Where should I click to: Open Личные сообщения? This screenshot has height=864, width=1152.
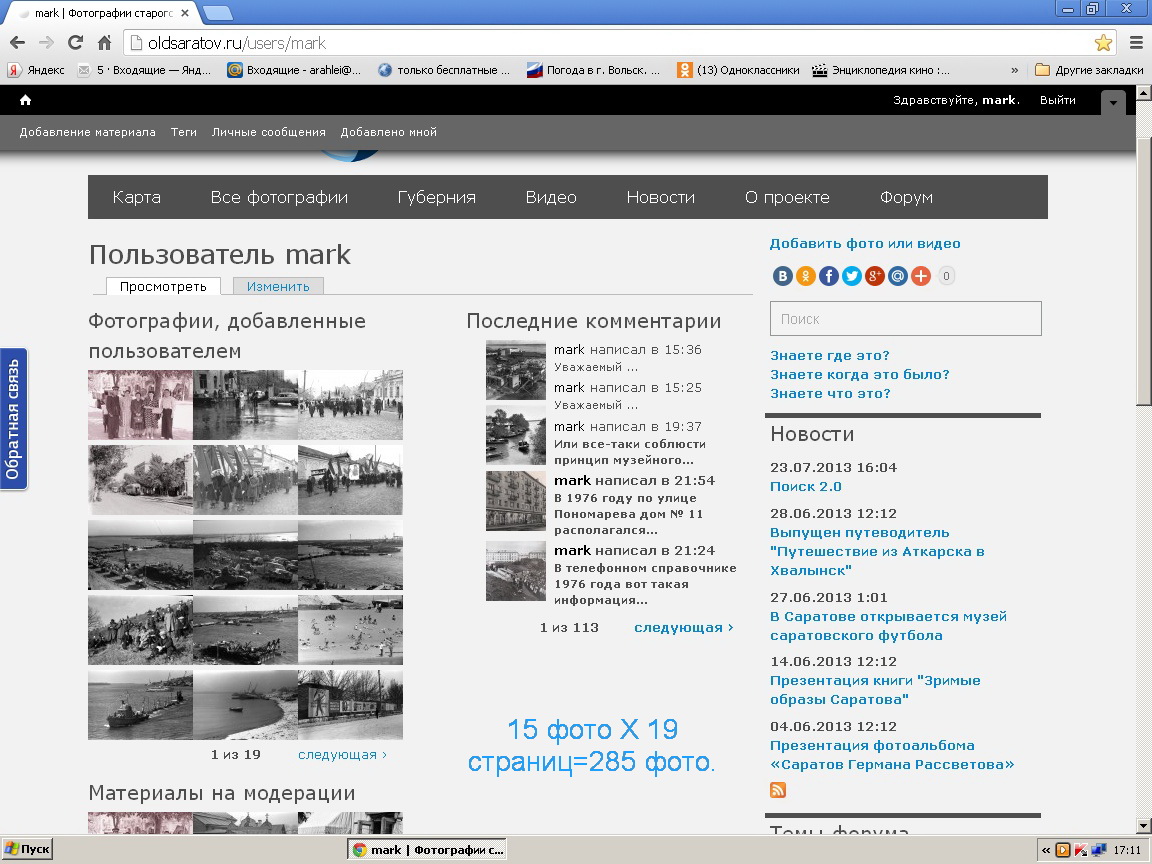(x=268, y=132)
